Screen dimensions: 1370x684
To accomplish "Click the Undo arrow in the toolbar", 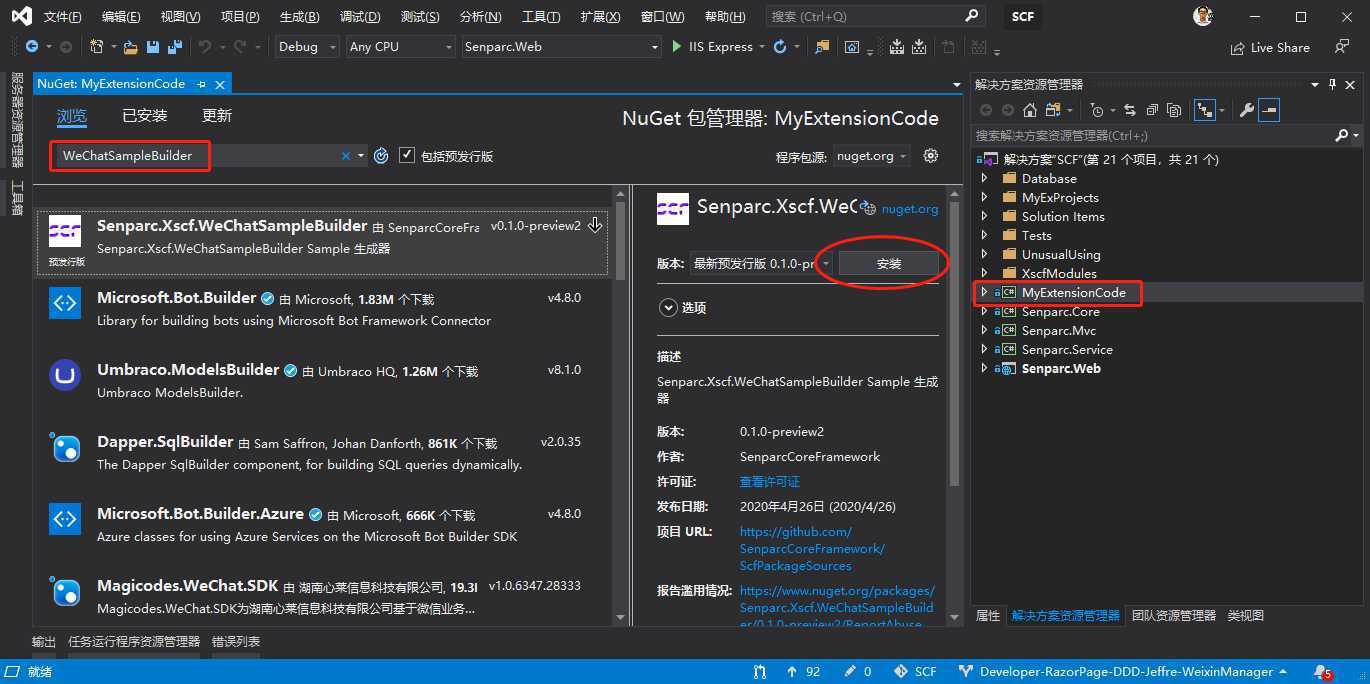I will [x=205, y=47].
